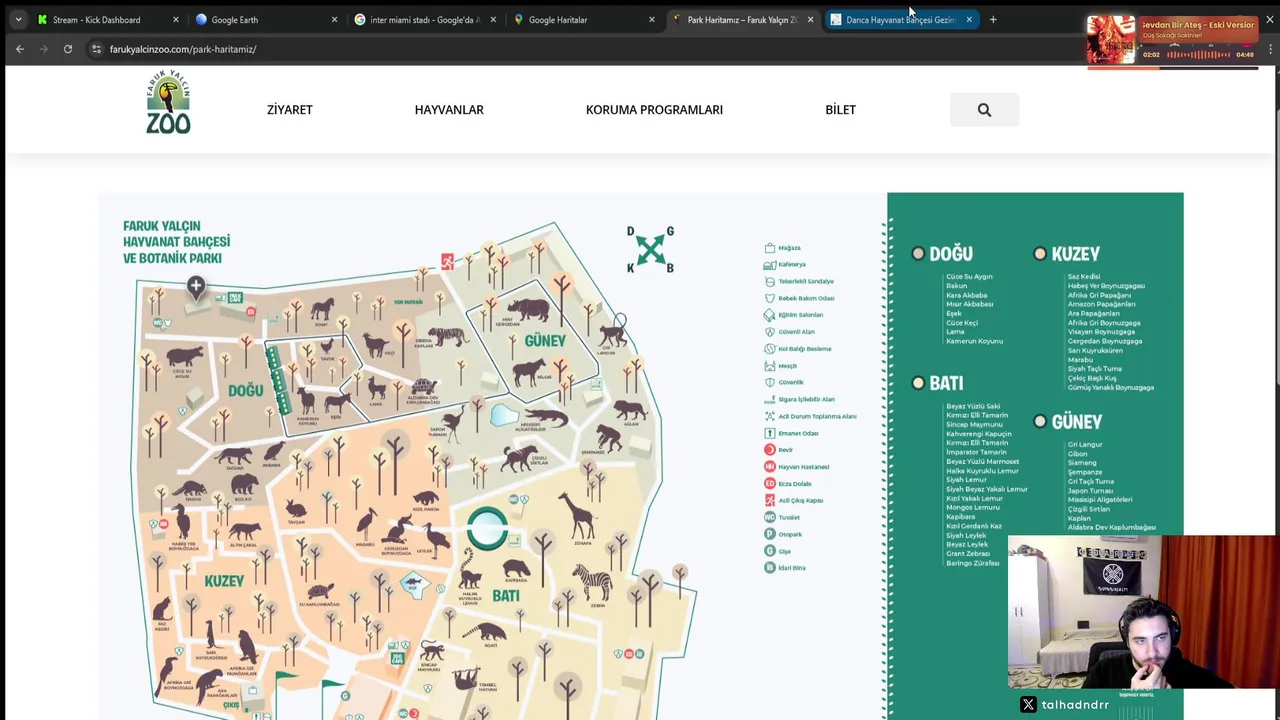Click the Mescit legend icon
This screenshot has height=720, width=1280.
pos(770,366)
